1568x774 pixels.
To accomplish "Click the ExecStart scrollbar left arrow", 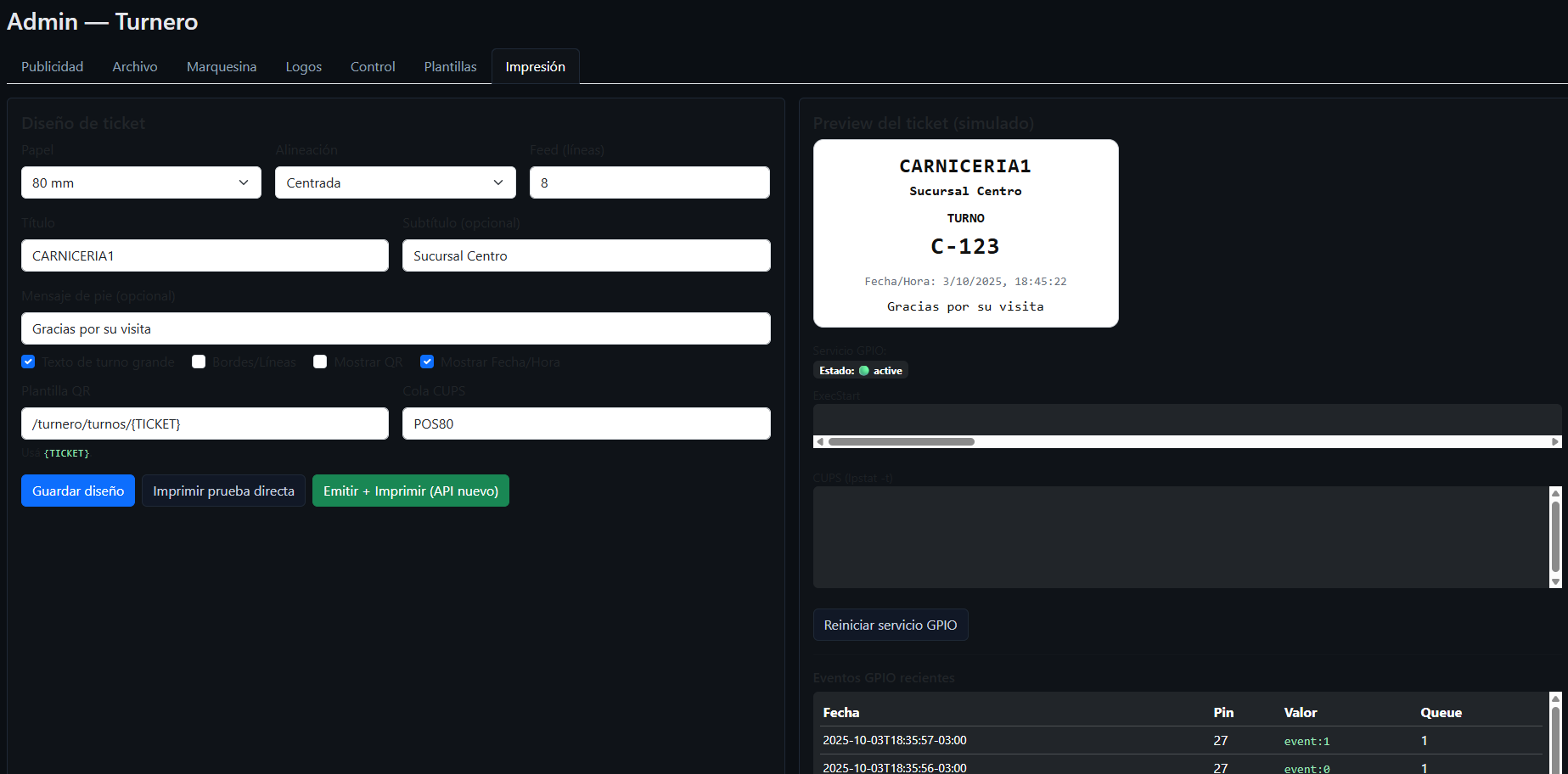I will point(819,441).
